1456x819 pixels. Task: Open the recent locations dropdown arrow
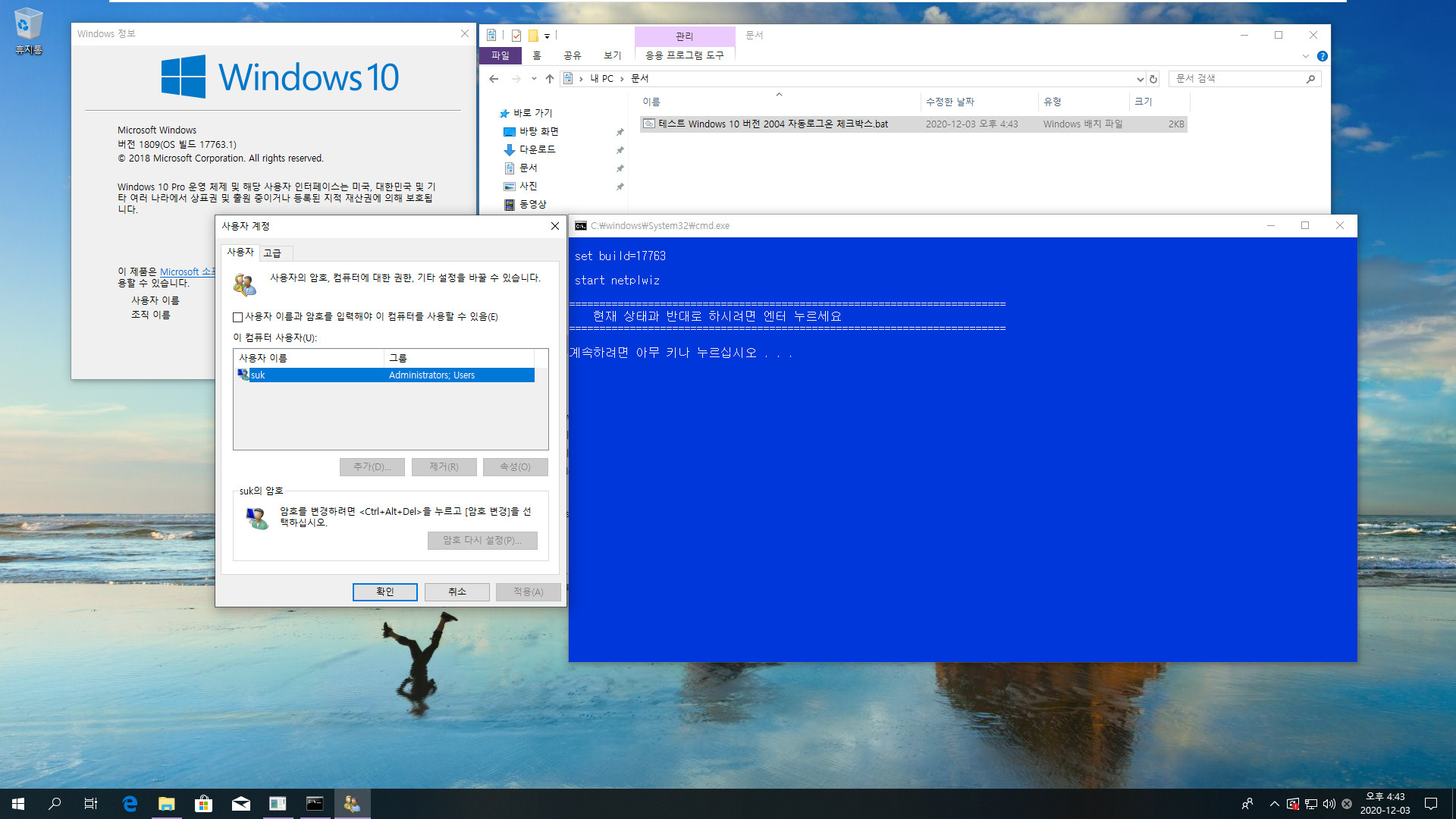tap(534, 79)
